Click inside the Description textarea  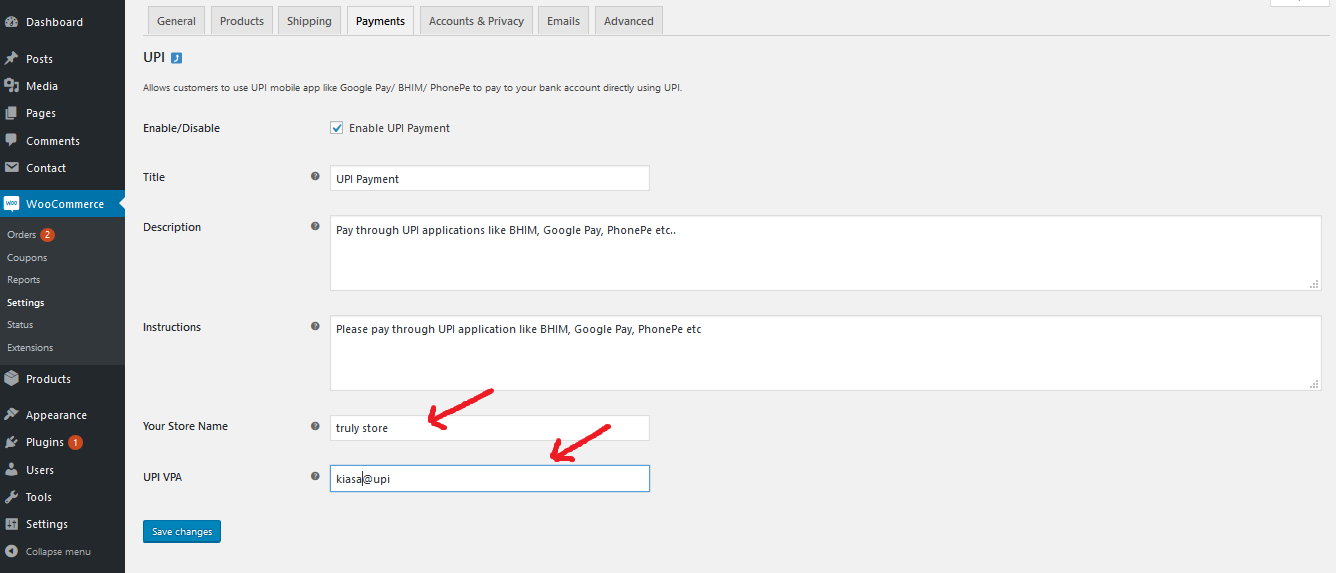pos(826,253)
